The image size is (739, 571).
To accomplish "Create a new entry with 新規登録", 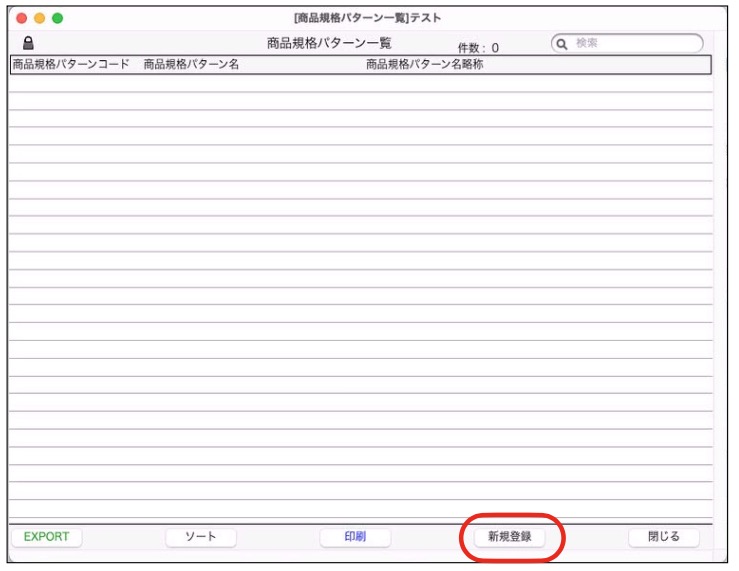I will pos(510,537).
